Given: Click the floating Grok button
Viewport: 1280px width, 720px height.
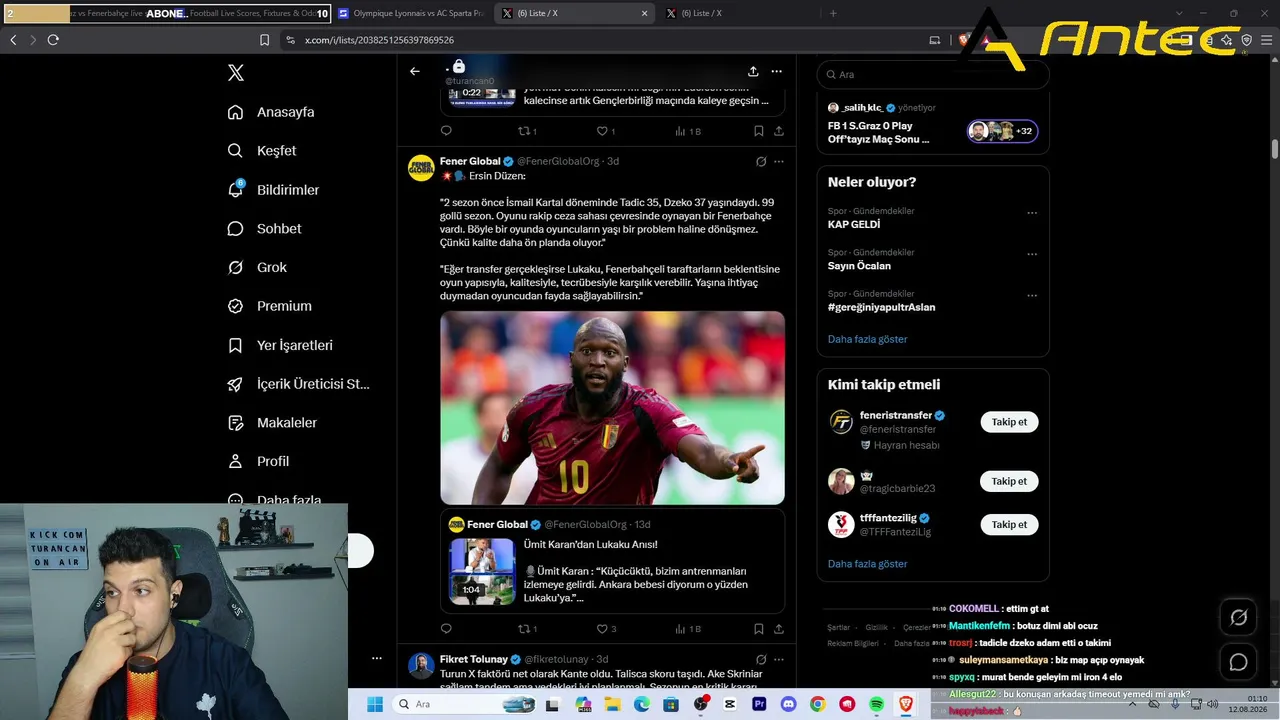Looking at the screenshot, I should click(x=1238, y=618).
